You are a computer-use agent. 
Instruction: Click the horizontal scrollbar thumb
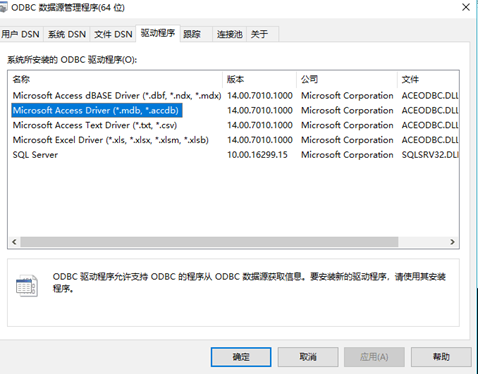(x=209, y=242)
